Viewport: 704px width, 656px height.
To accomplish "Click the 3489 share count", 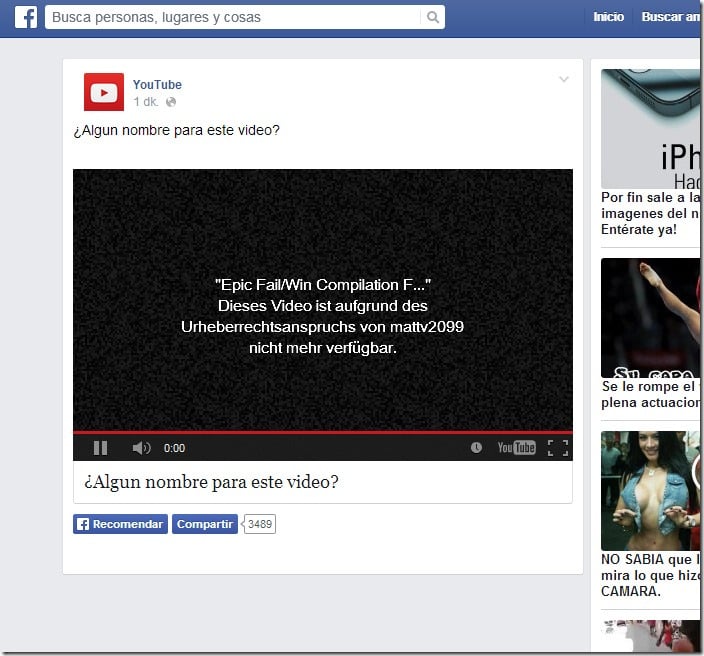I will coord(260,524).
